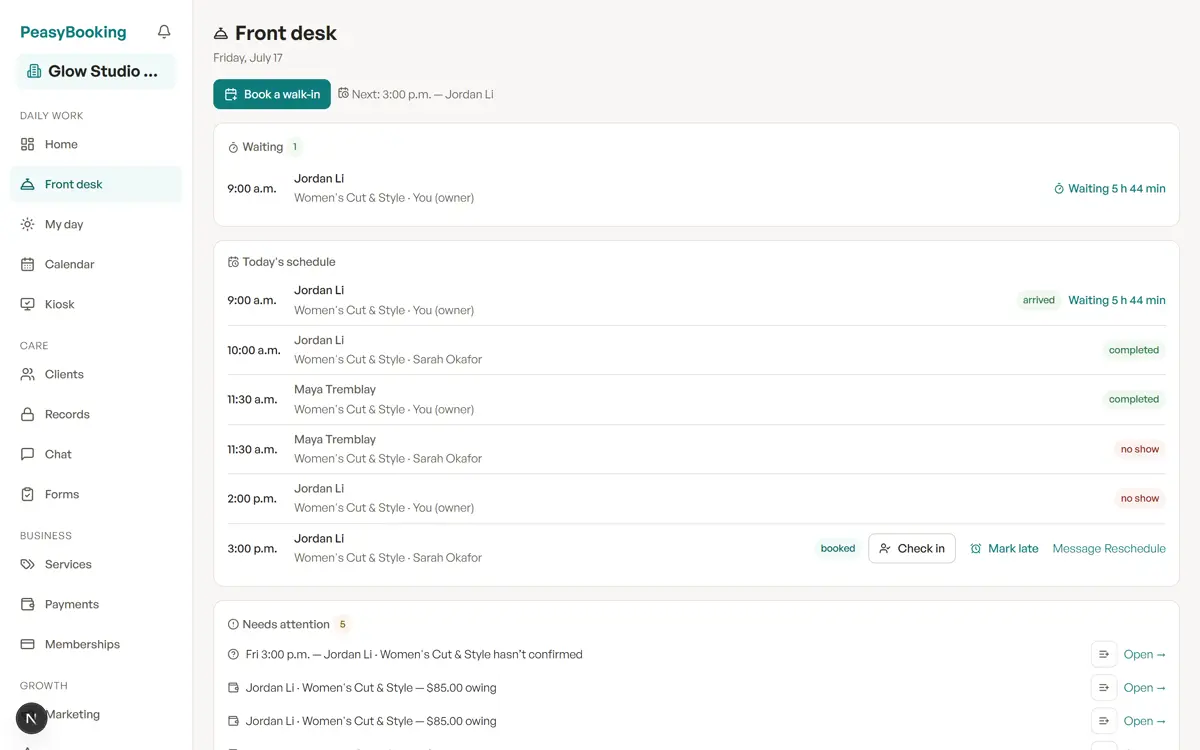Open Services via its tag icon
Viewport: 1200px width, 750px height.
coord(28,564)
